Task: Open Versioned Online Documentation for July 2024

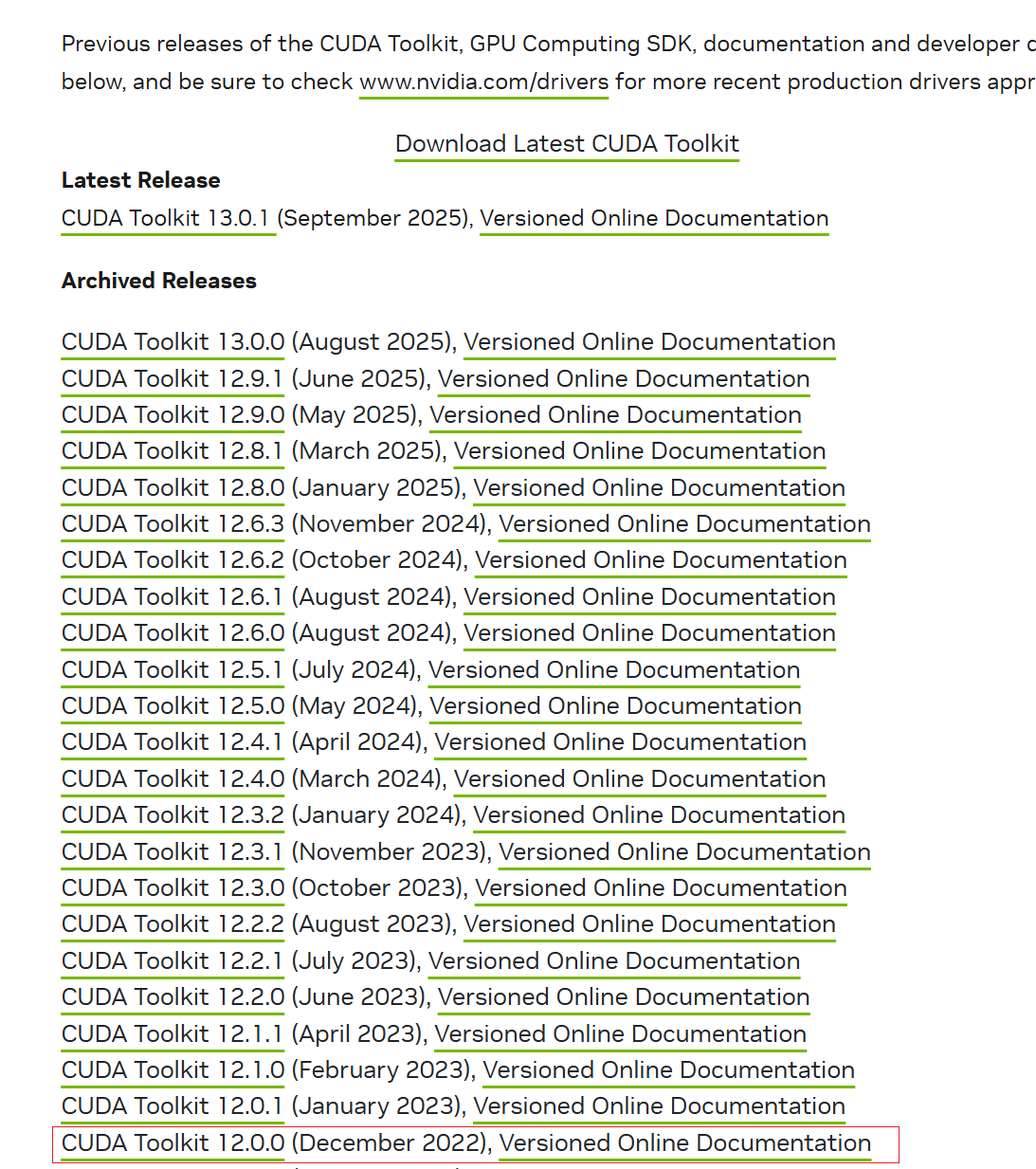Action: point(614,670)
